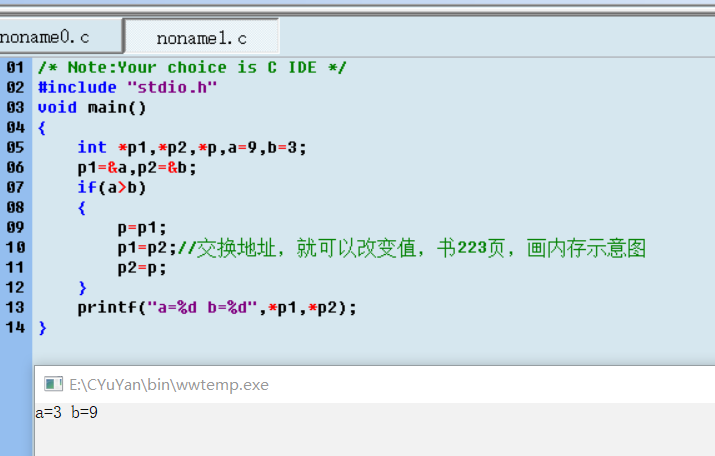The image size is (715, 456).
Task: Click the if(a>b) condition line
Action: point(112,187)
